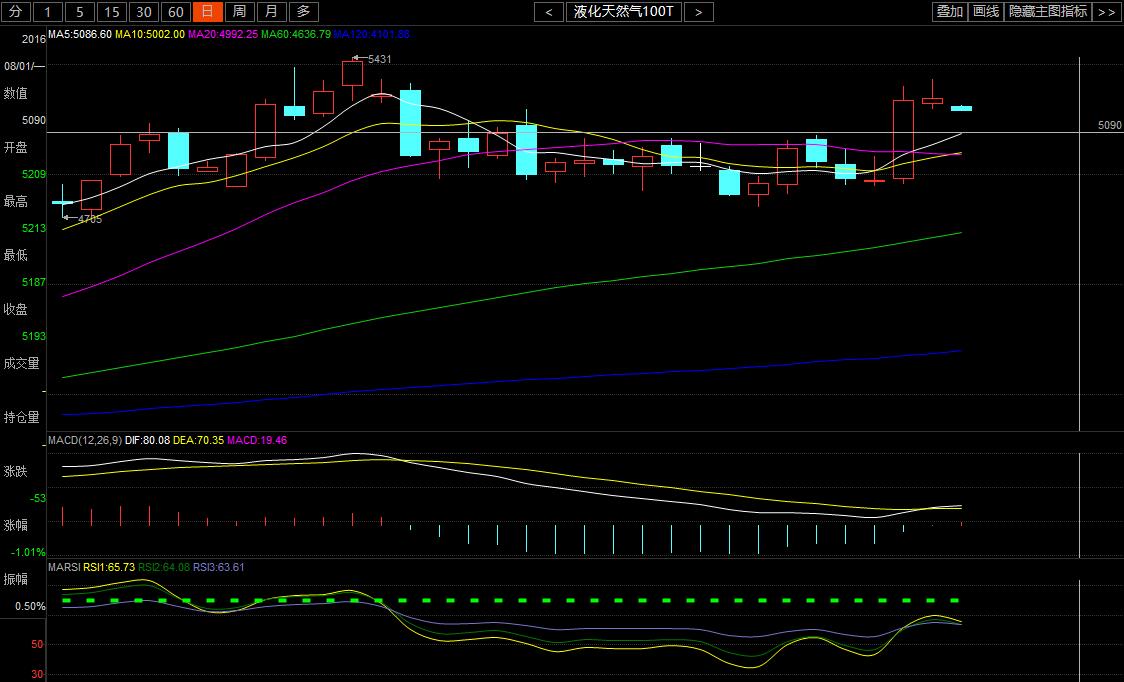Select the 日 (daily) chart tab

[x=207, y=12]
